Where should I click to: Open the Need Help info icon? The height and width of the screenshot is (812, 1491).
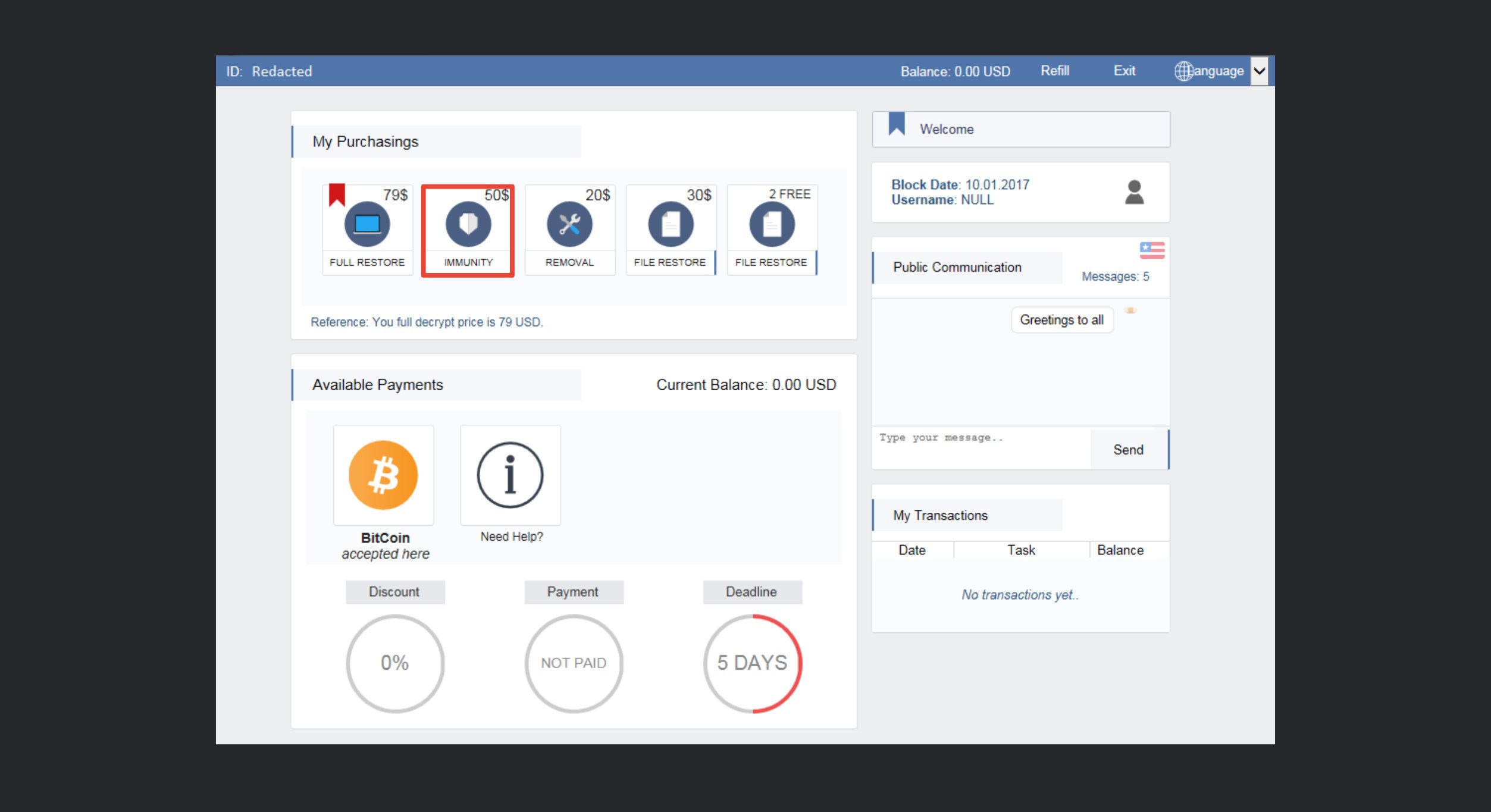510,475
